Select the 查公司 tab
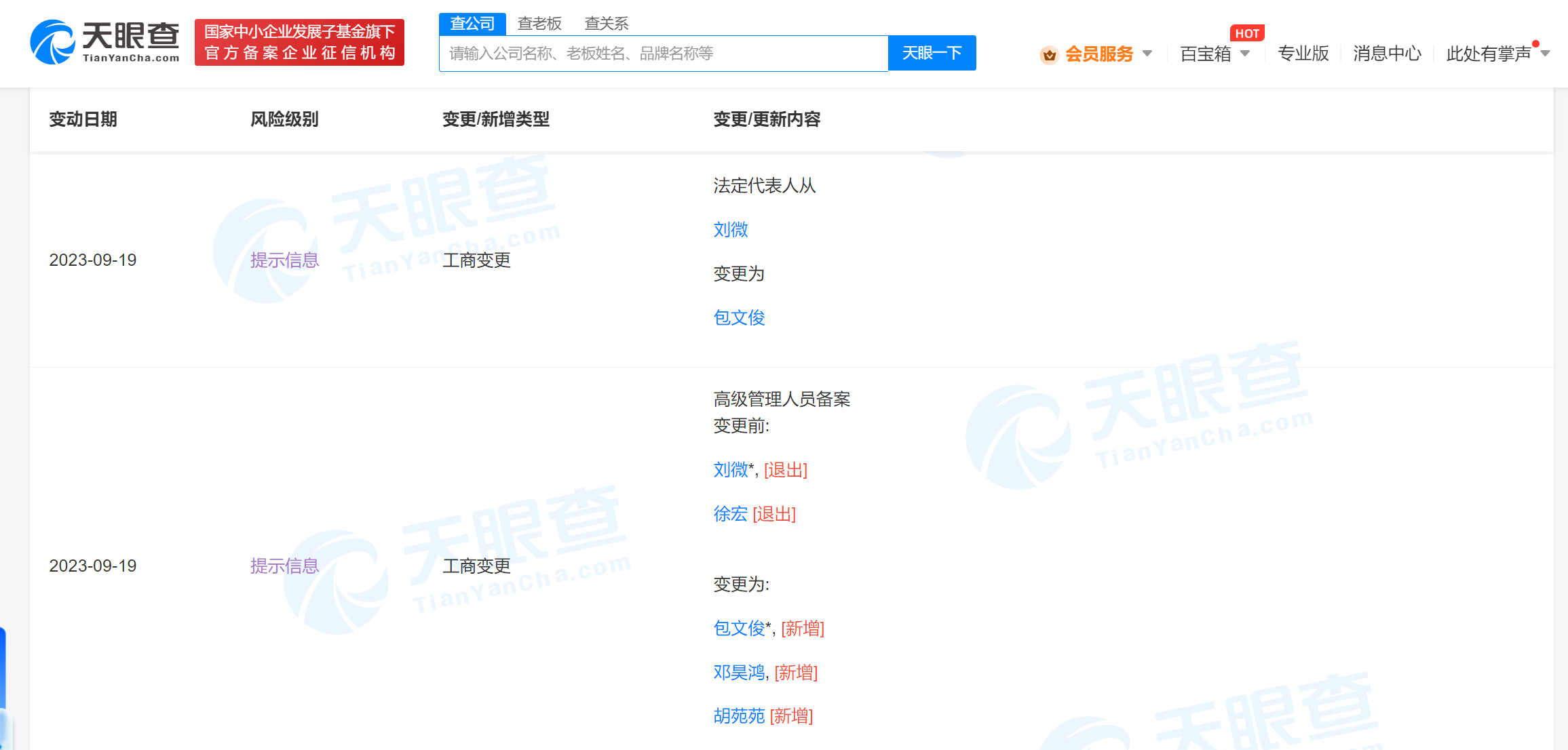The width and height of the screenshot is (1568, 750). tap(472, 24)
